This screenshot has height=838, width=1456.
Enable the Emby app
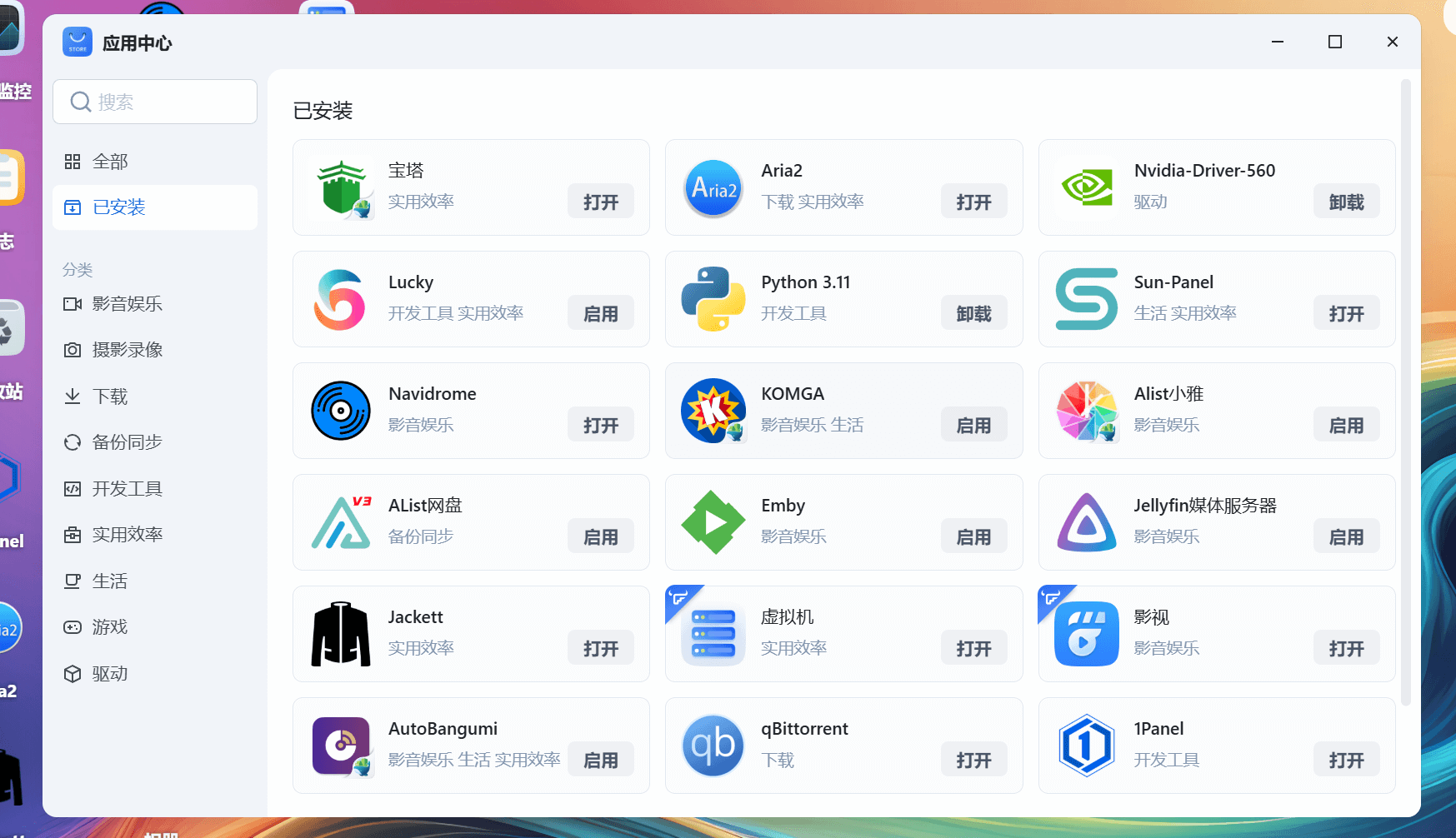point(973,536)
